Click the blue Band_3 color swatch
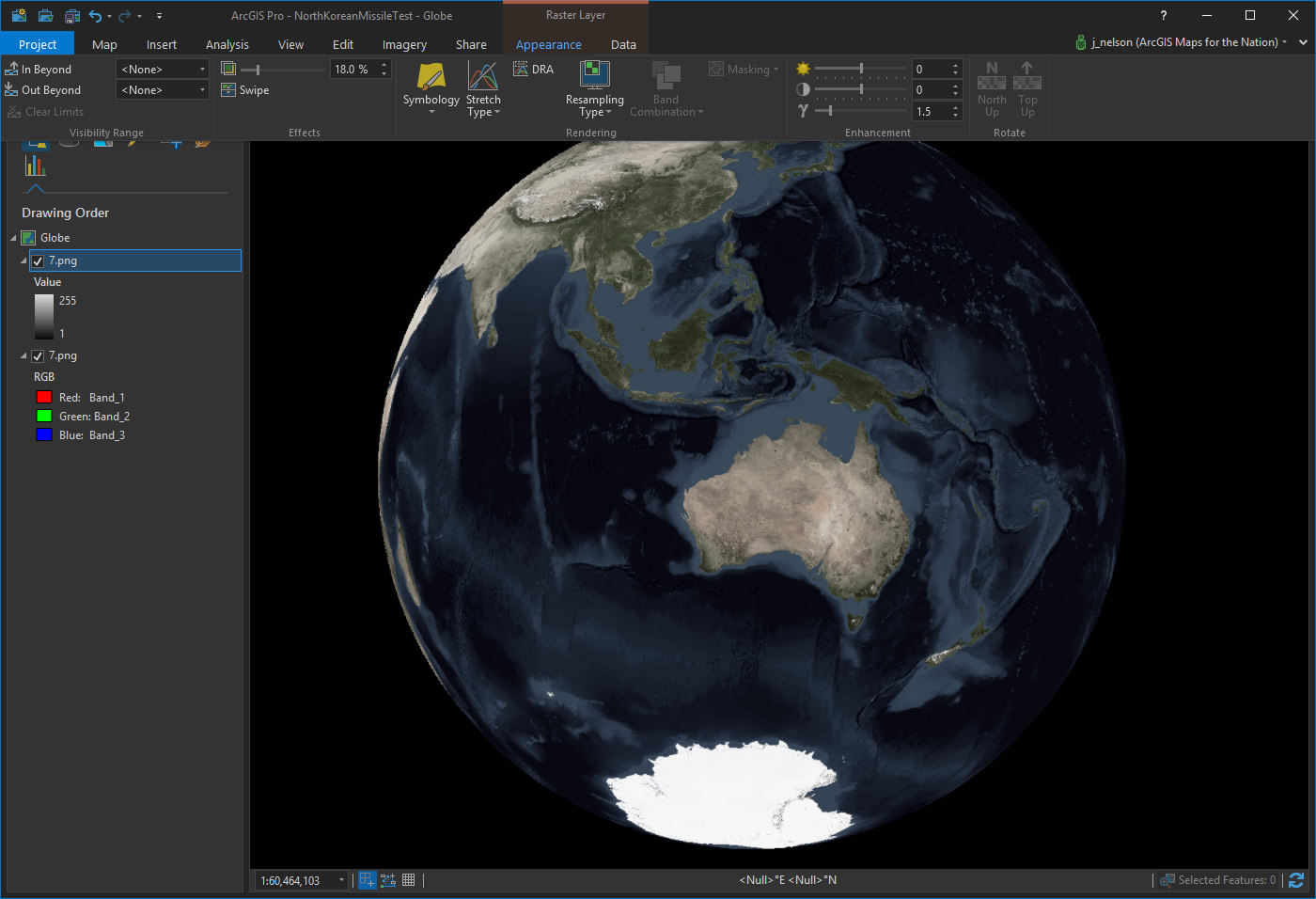This screenshot has height=899, width=1316. pos(44,434)
